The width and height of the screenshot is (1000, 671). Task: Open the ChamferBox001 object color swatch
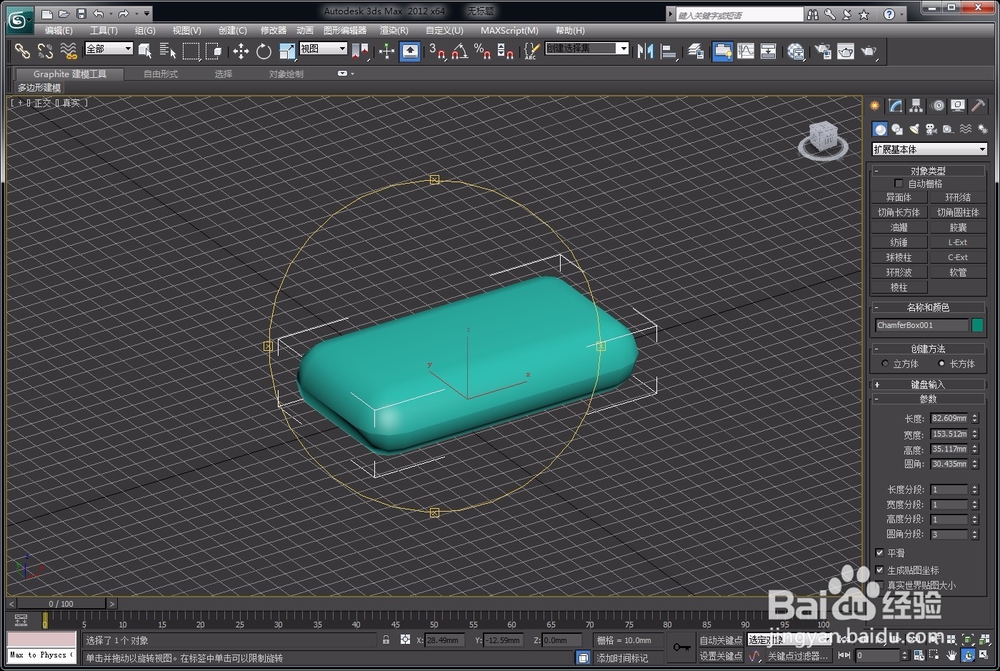click(978, 325)
